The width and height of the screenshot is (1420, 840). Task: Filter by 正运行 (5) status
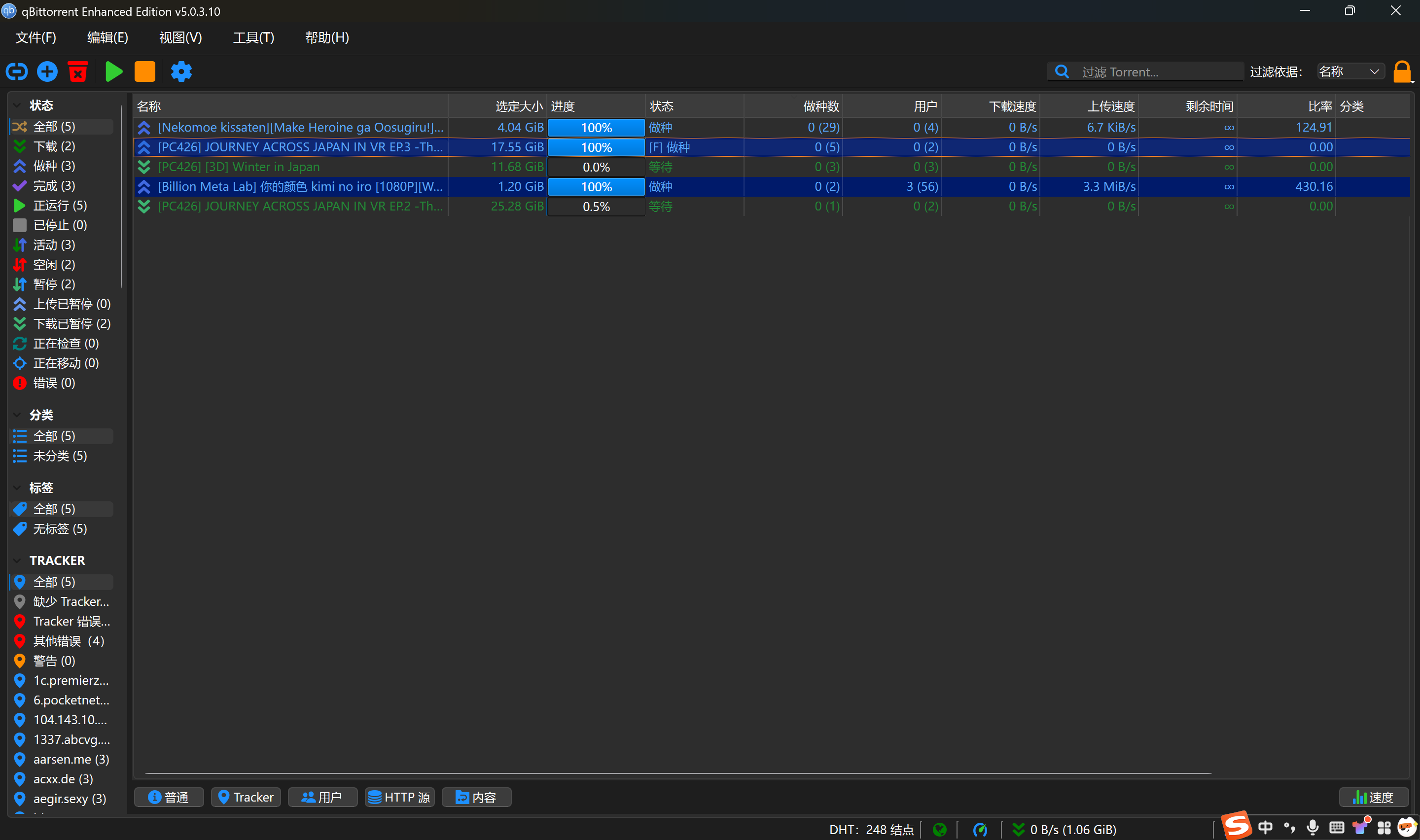pos(62,206)
